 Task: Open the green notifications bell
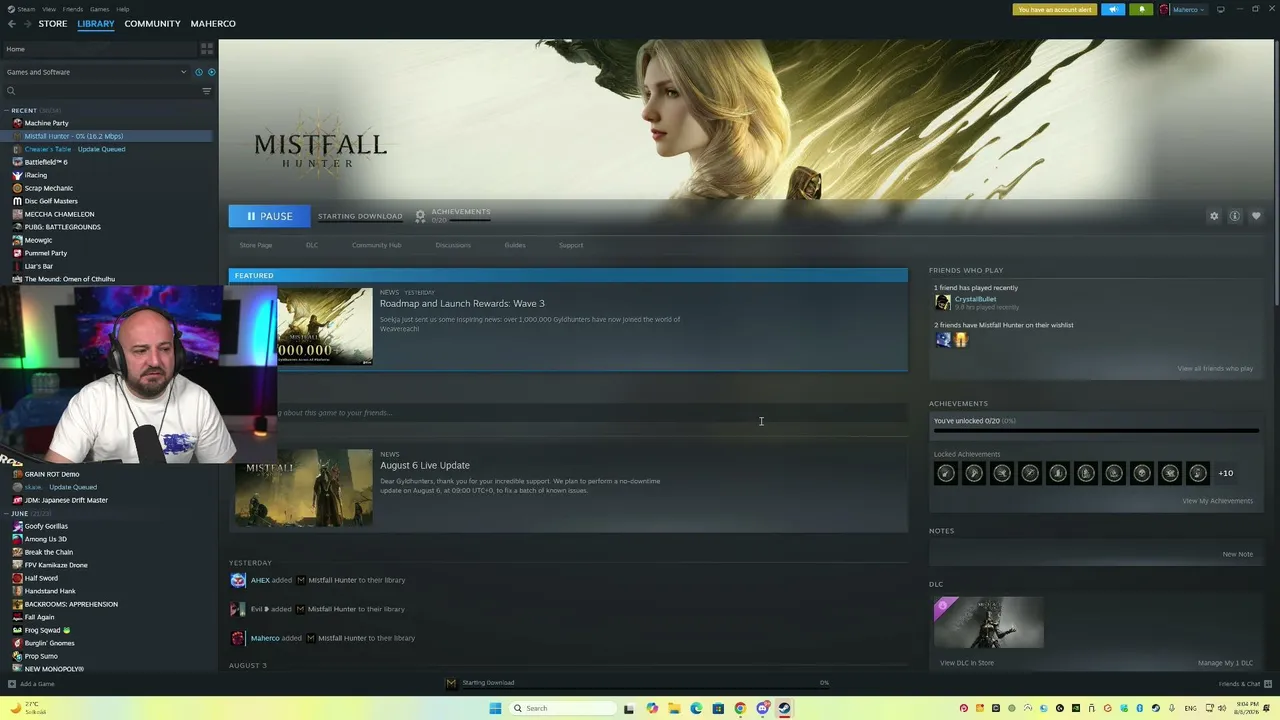point(1141,9)
